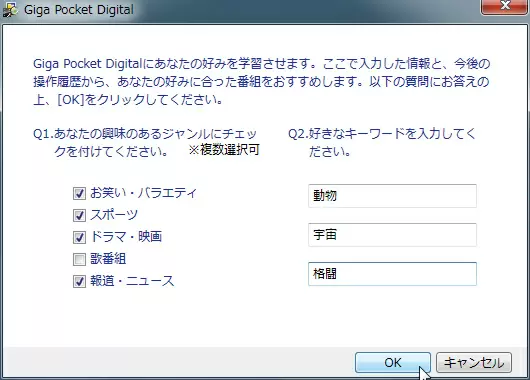Image resolution: width=530 pixels, height=380 pixels.
Task: Uncheck the お笑い・バラエティ checkbox
Action: [x=79, y=193]
